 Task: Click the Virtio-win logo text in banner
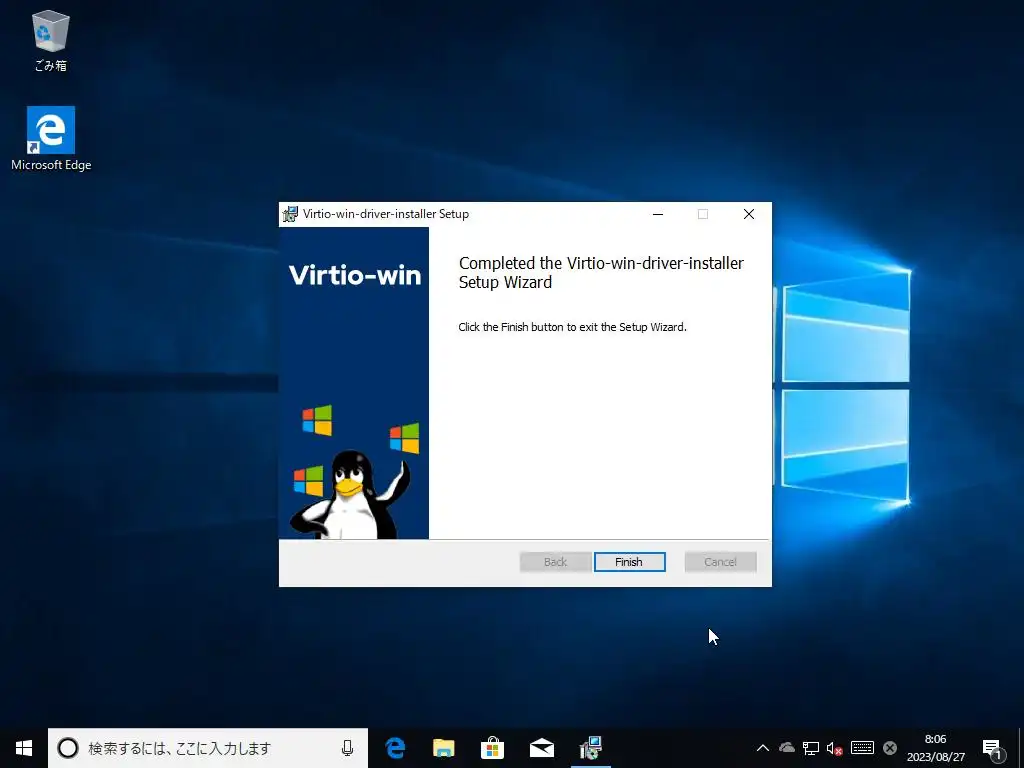pos(355,275)
